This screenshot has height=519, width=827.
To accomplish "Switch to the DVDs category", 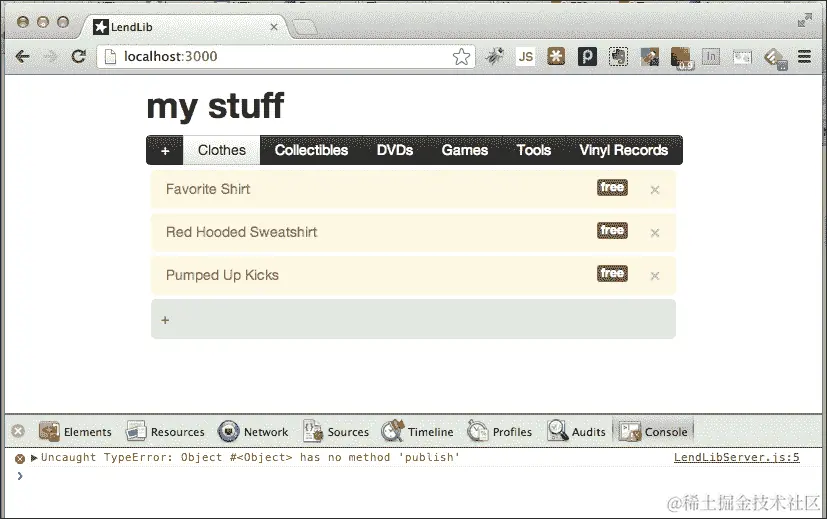I will coord(395,150).
